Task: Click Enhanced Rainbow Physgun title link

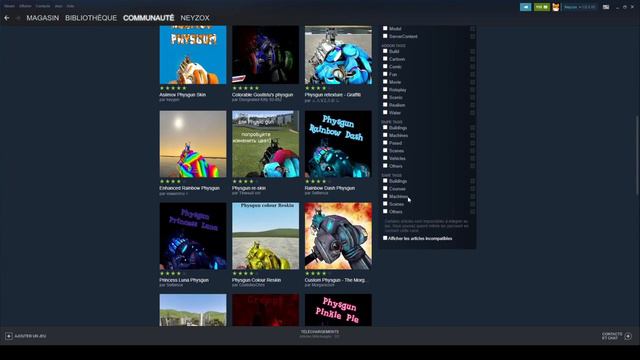Action: [x=189, y=188]
